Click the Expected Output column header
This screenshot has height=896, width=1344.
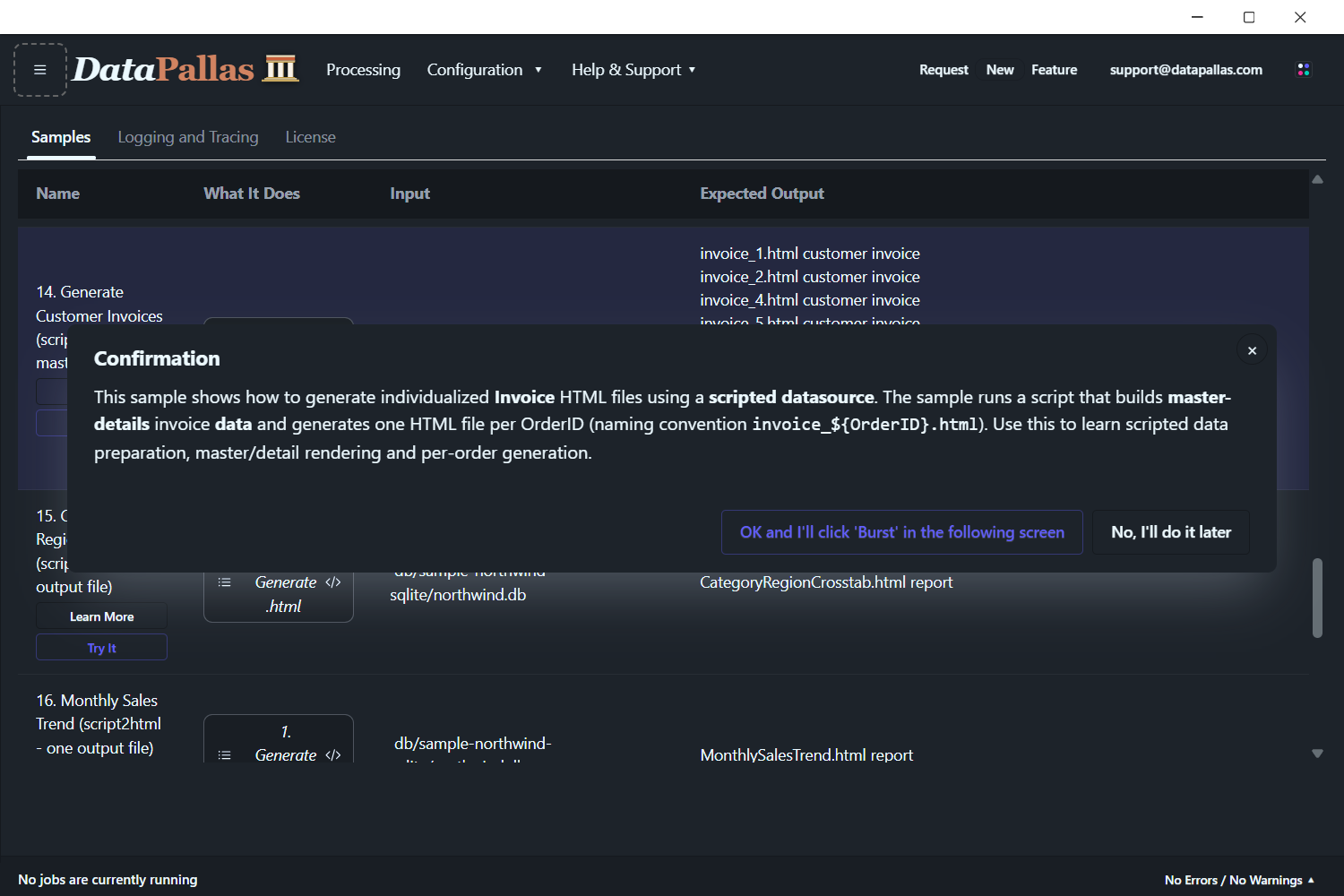tap(762, 194)
